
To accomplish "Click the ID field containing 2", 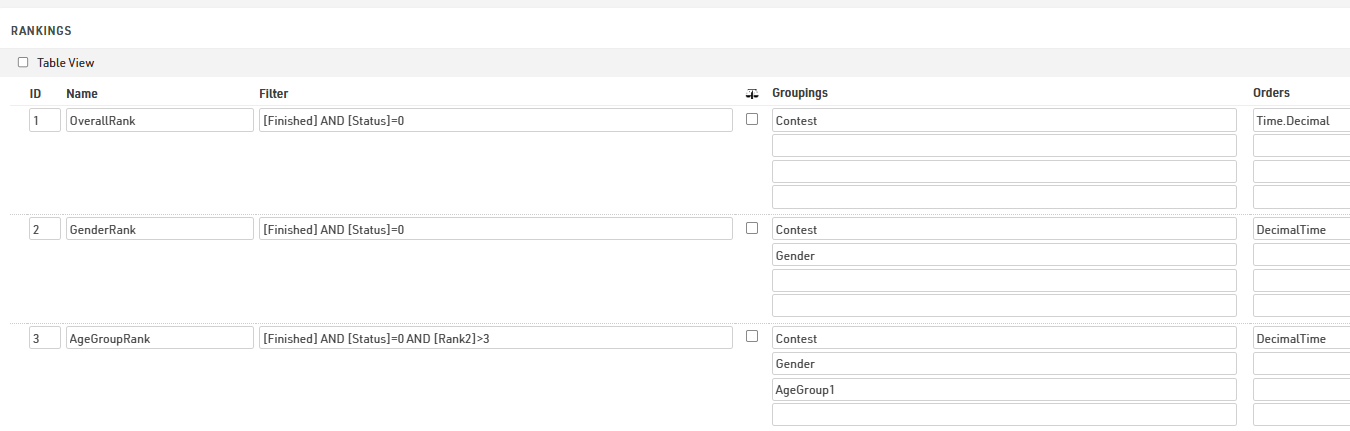I will coord(44,229).
